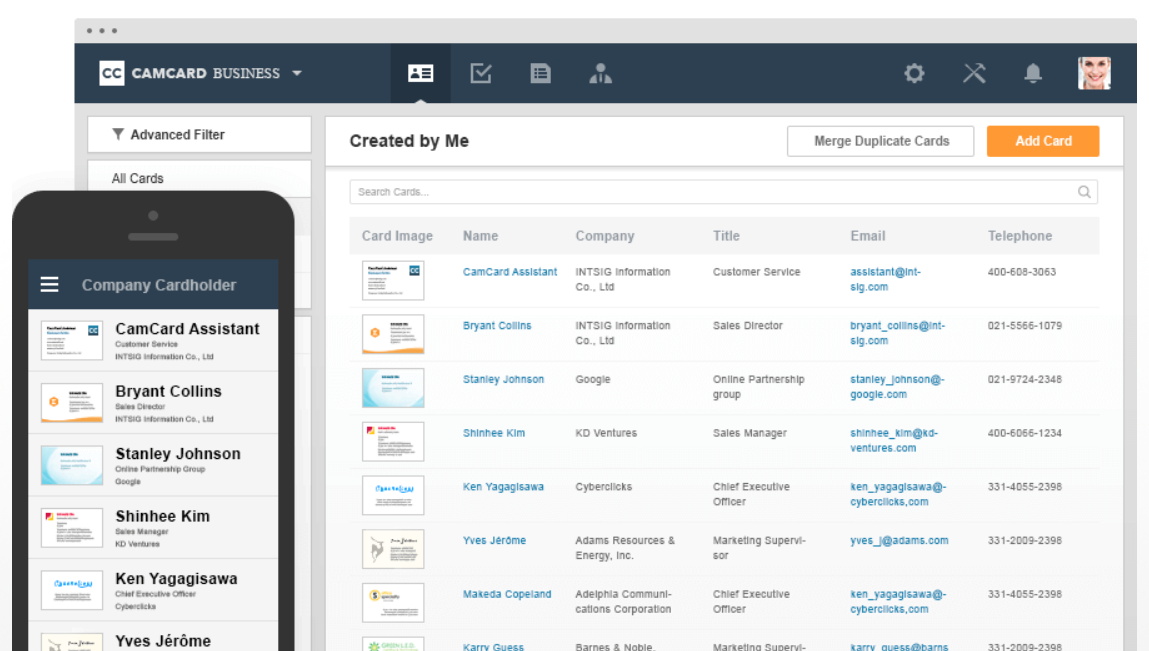Image resolution: width=1149 pixels, height=651 pixels.
Task: Open Bryant Collins card image thumbnail
Action: [393, 334]
